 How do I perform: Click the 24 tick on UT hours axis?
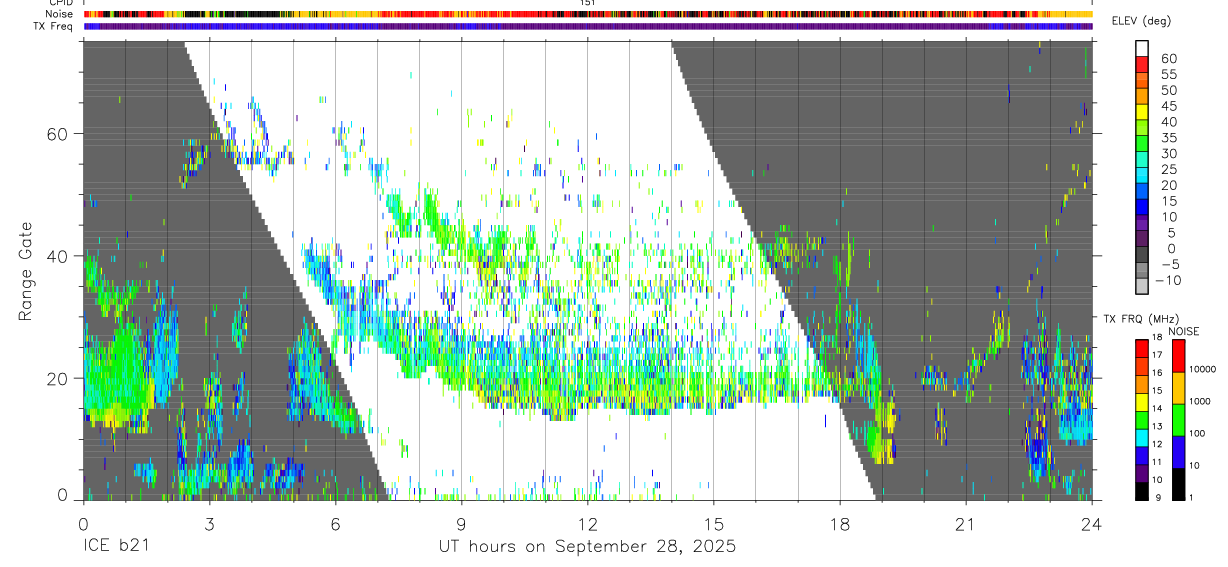pos(1091,524)
